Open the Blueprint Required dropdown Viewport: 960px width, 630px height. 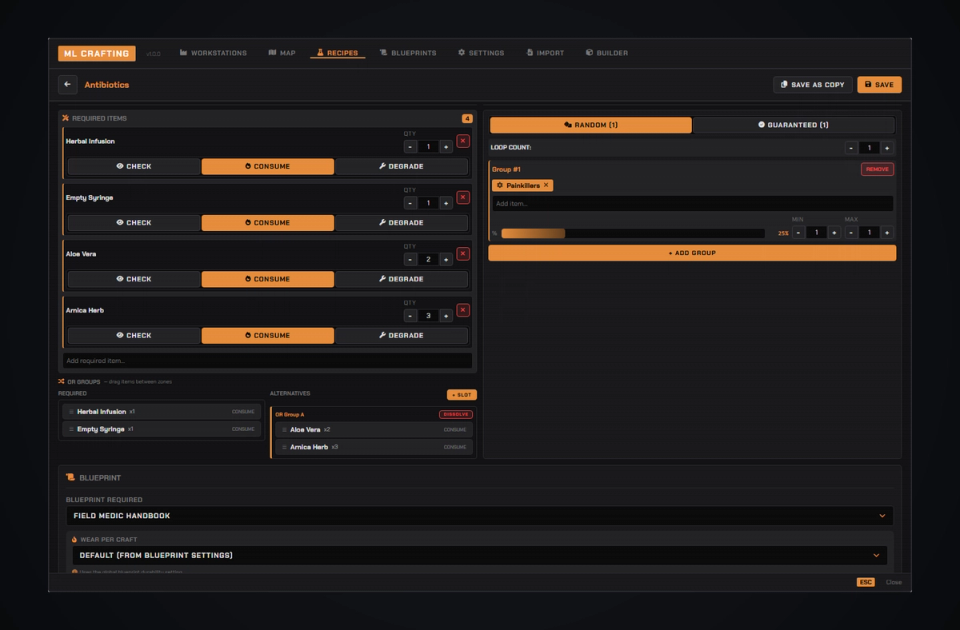pyautogui.click(x=479, y=516)
